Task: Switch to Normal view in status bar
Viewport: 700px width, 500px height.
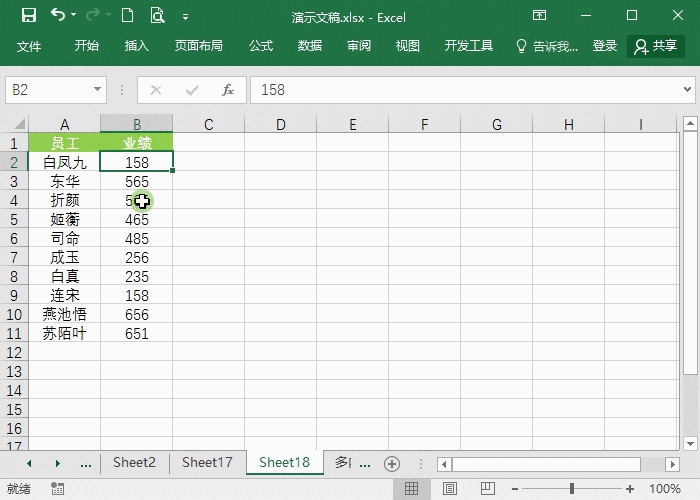Action: click(411, 489)
